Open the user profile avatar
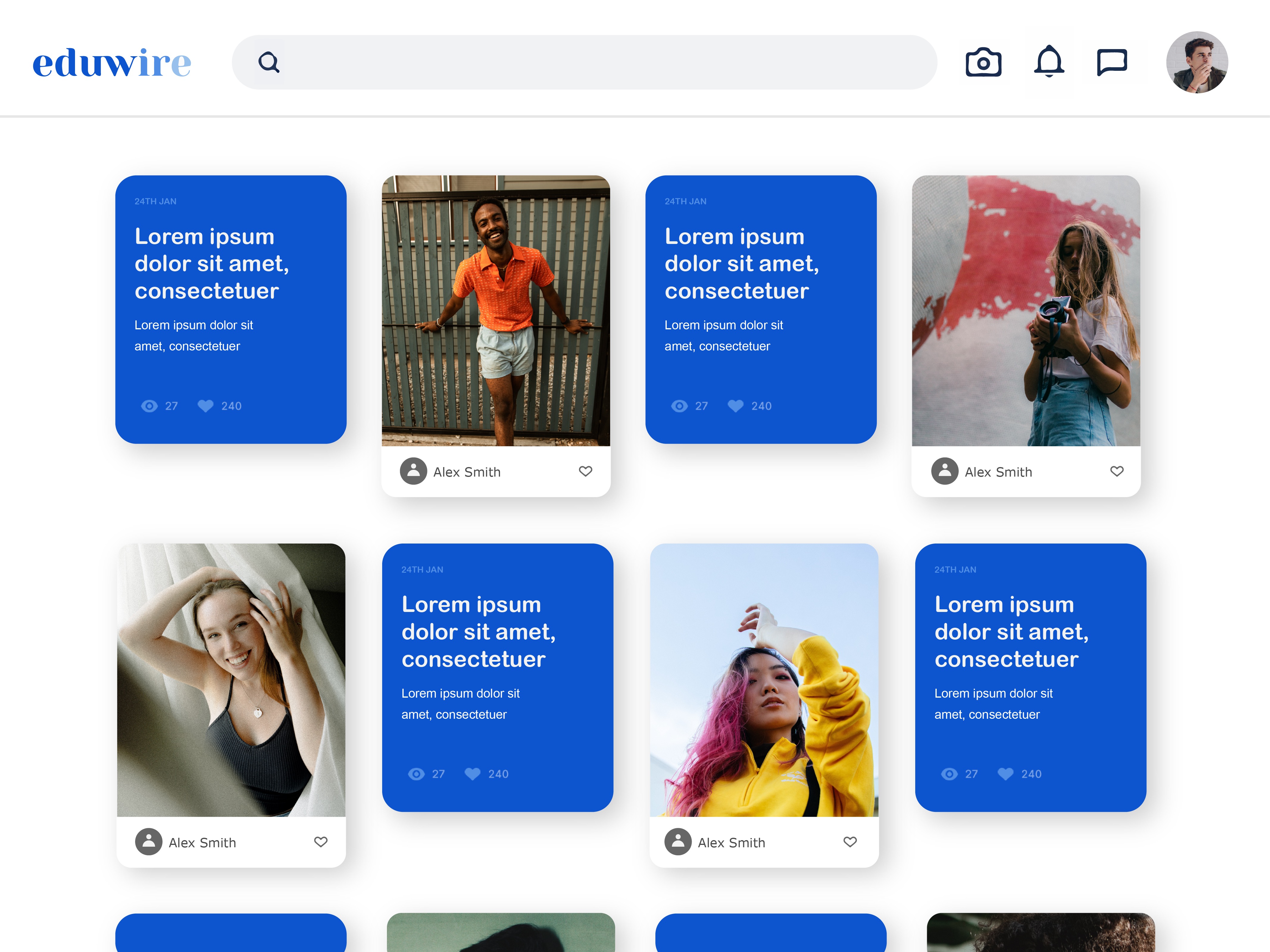 point(1196,62)
